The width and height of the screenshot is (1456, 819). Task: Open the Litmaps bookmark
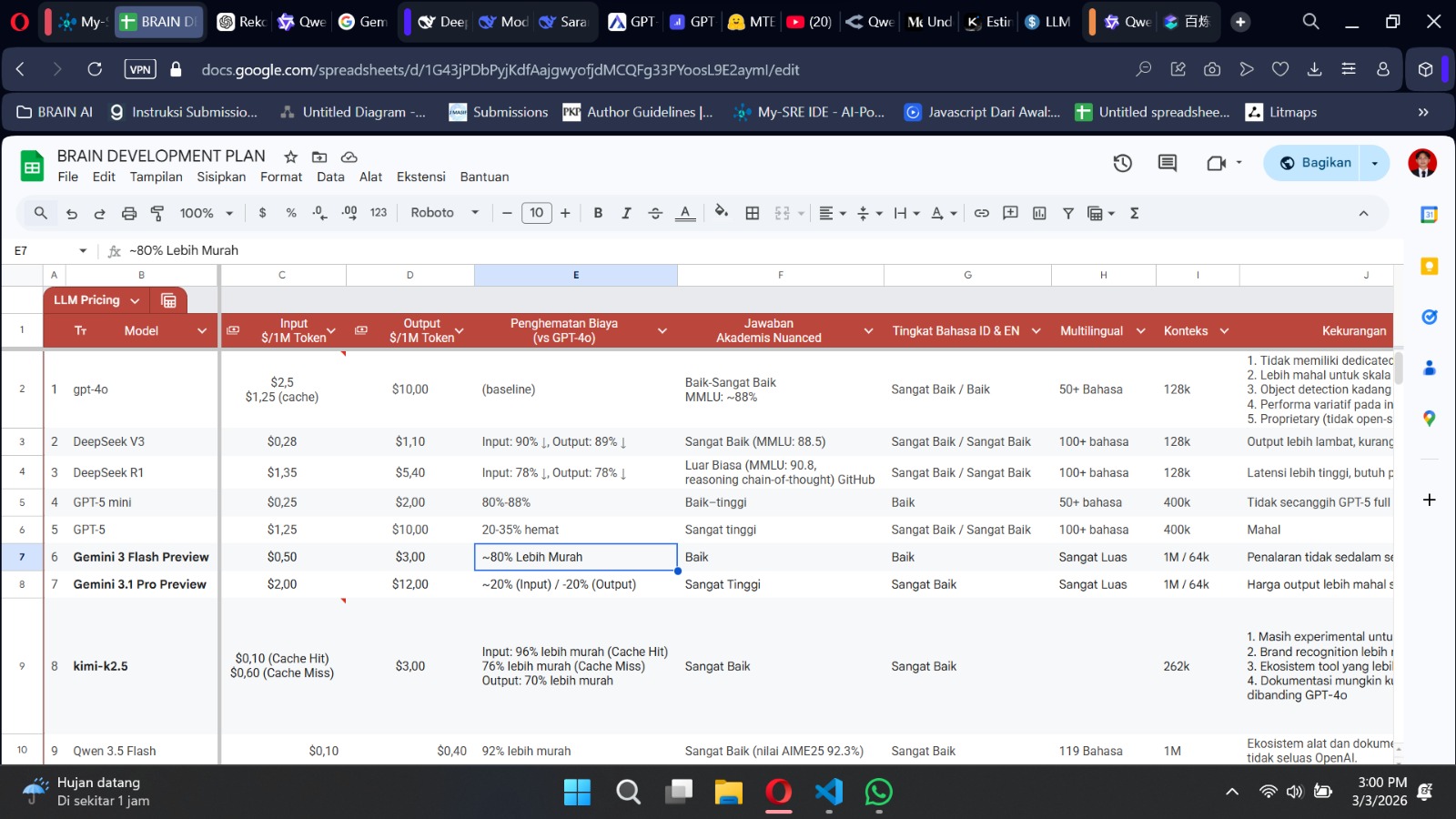coord(1281,112)
